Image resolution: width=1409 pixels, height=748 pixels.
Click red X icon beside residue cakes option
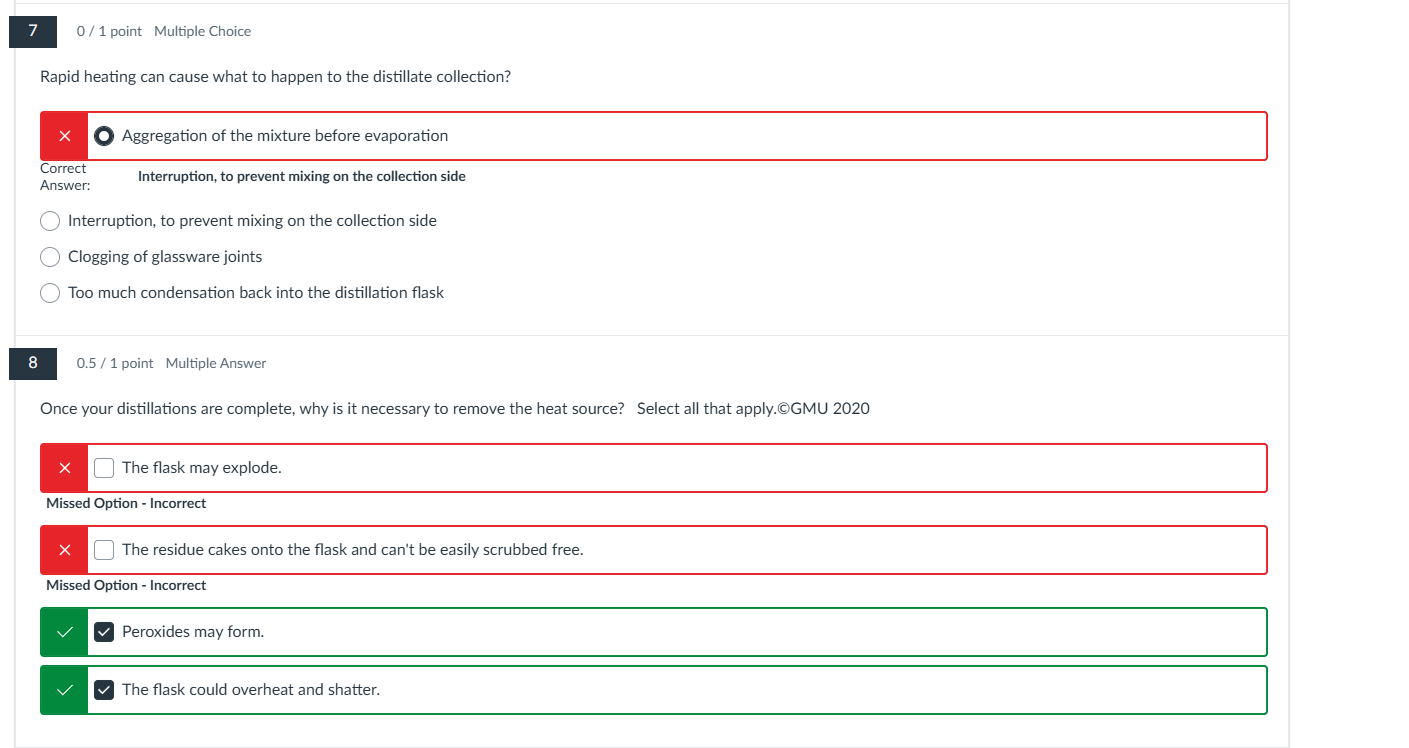(x=64, y=550)
